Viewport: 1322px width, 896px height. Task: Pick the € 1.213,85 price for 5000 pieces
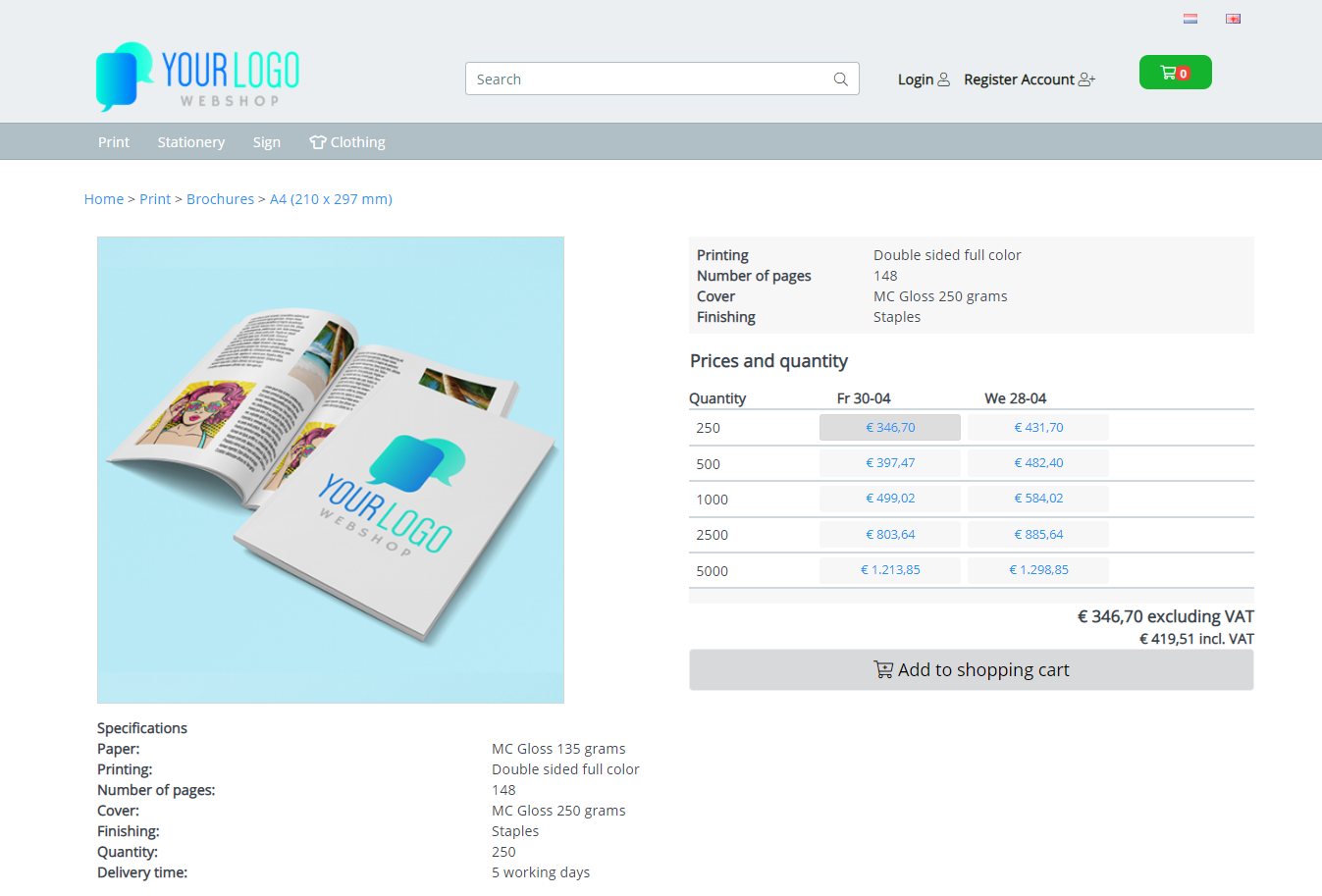pos(890,570)
